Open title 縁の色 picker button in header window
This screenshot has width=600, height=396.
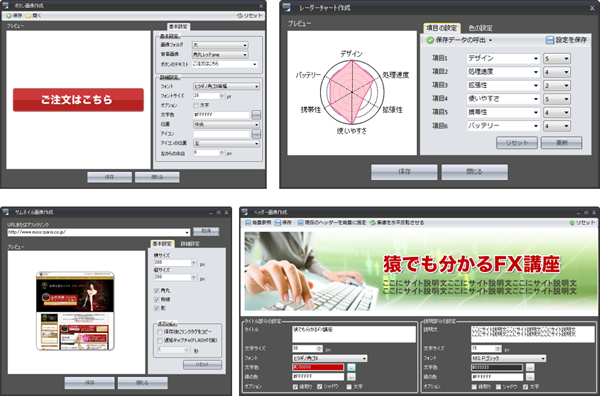pos(351,377)
